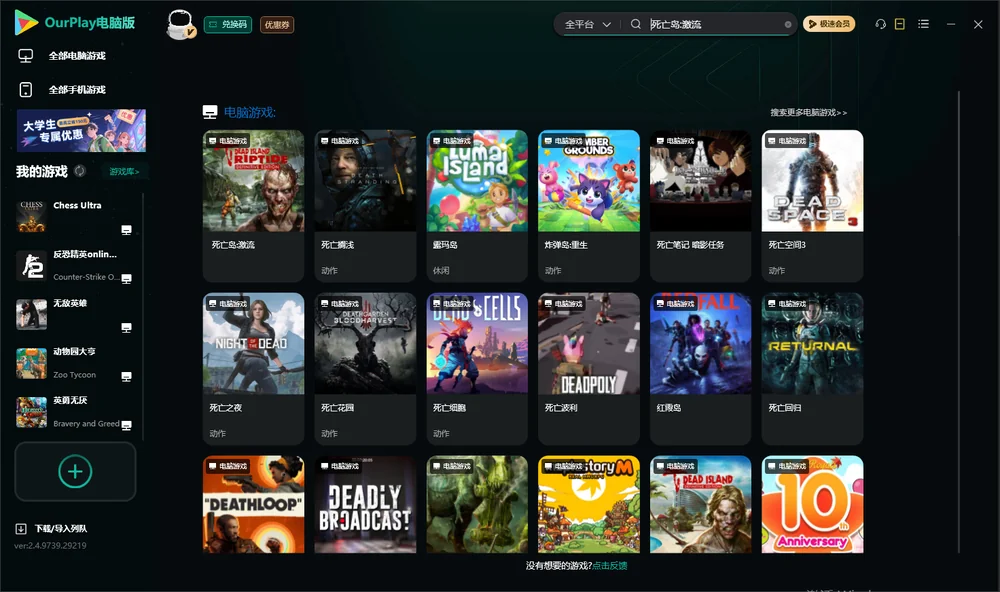1000x592 pixels.
Task: Click the yellow square icon in title bar
Action: 900,24
